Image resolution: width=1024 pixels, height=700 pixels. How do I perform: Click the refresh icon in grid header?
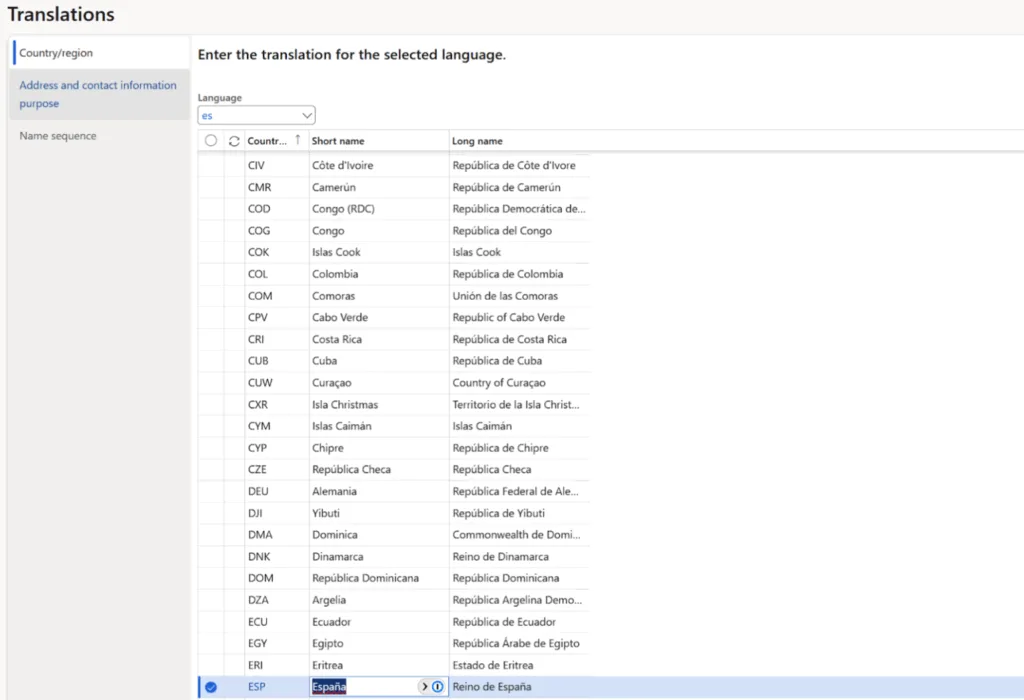[x=234, y=141]
